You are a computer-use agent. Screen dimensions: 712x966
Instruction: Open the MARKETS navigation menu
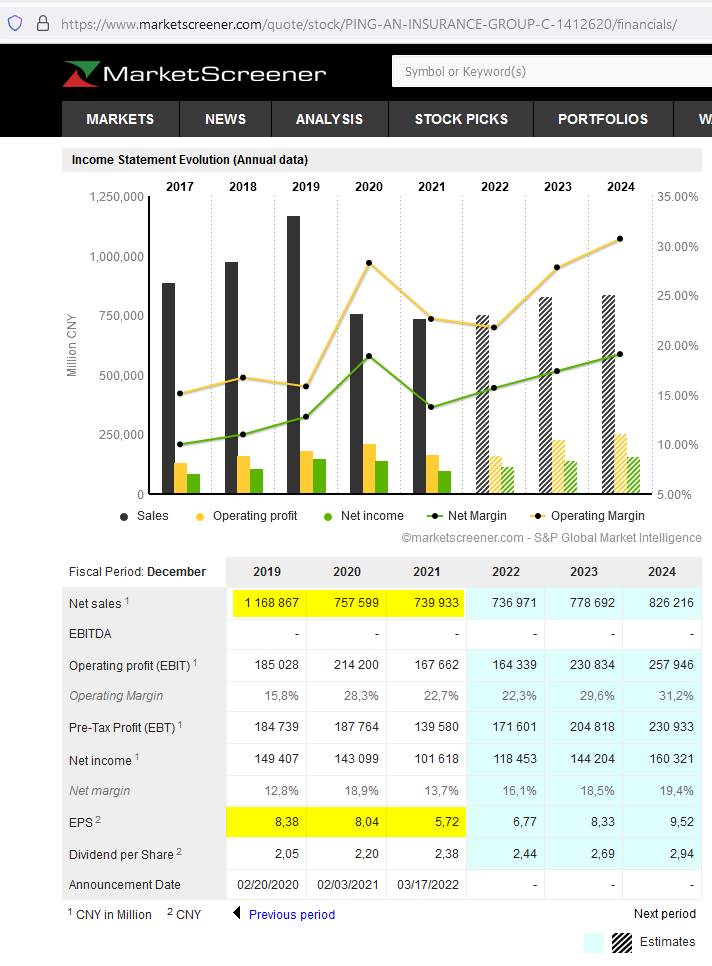coord(120,119)
